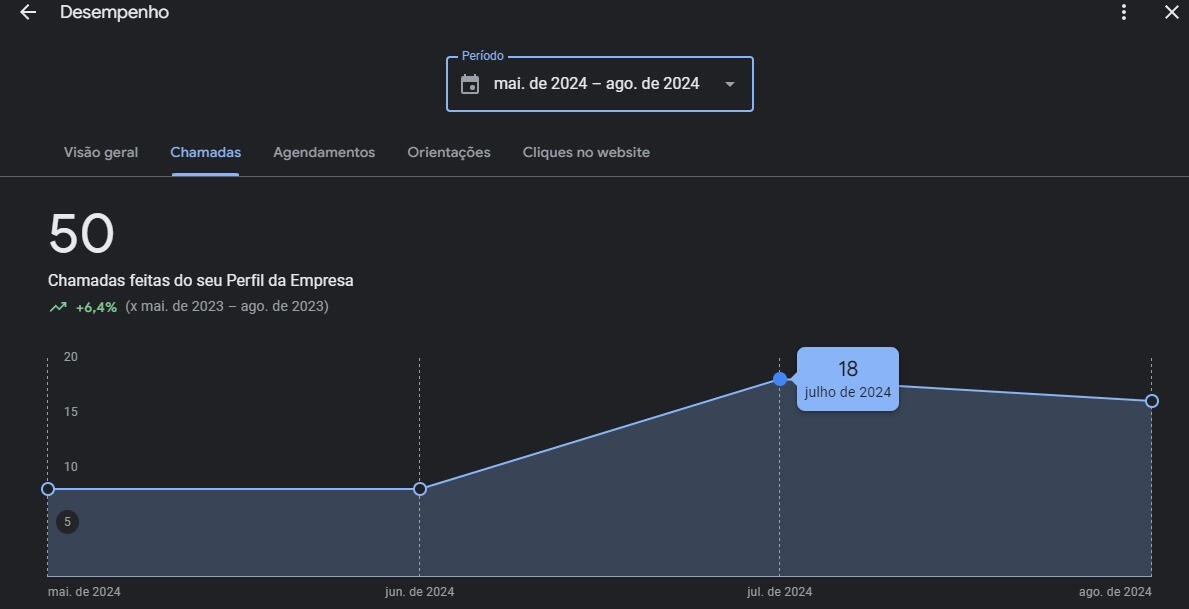The image size is (1189, 609).
Task: Select the June 2024 data point on chart
Action: click(420, 489)
